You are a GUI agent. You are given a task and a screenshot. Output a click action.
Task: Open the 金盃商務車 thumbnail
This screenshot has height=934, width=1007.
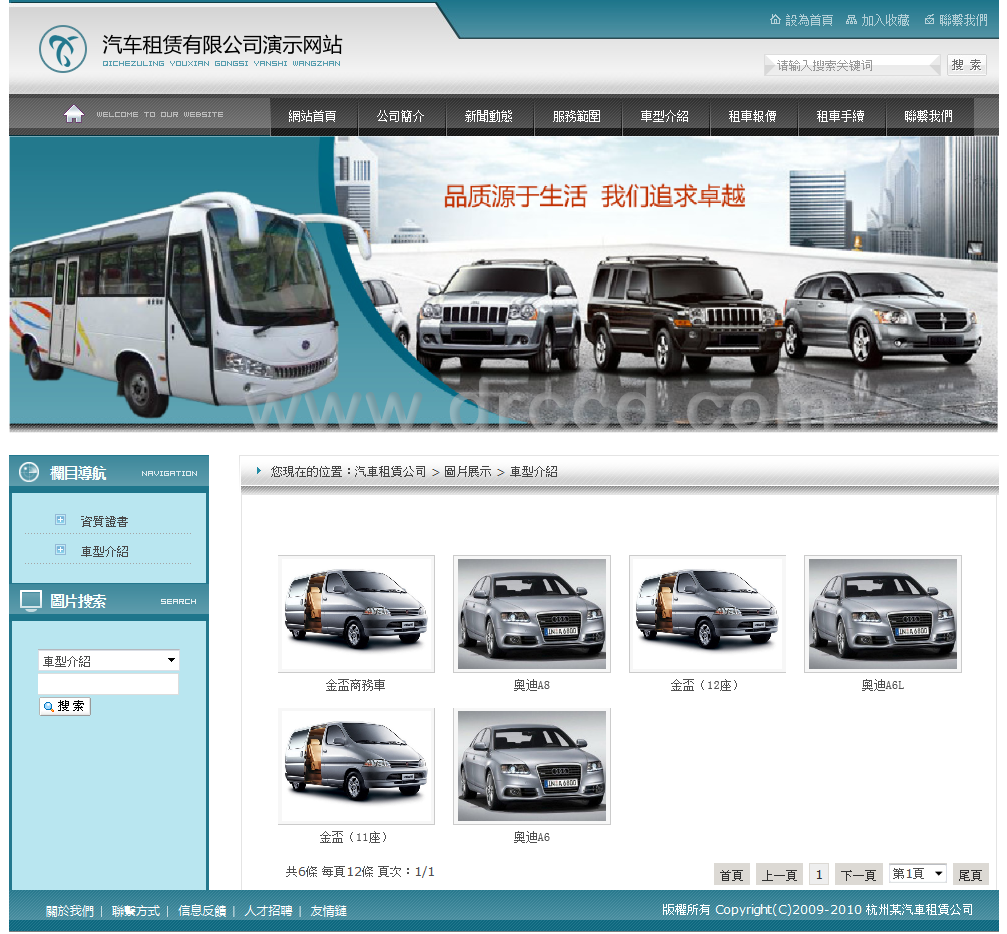click(x=356, y=613)
